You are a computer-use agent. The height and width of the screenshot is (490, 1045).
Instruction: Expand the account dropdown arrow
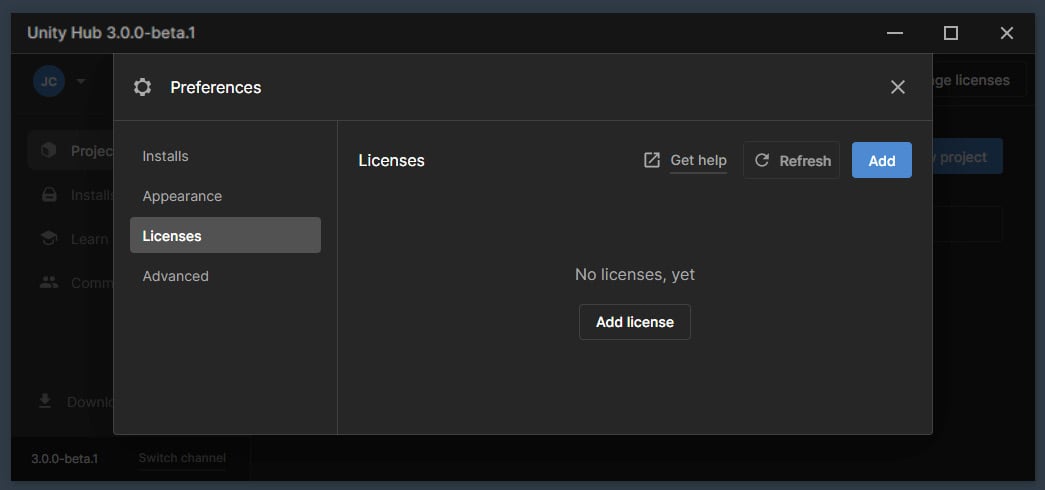pyautogui.click(x=81, y=81)
